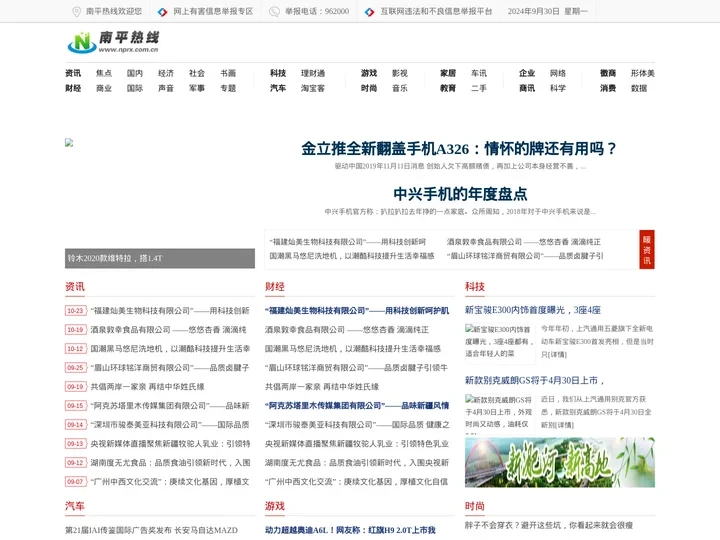Open the 09-19 item 共倡两岸一家亲 in 资讯
The image size is (720, 540).
[147, 387]
